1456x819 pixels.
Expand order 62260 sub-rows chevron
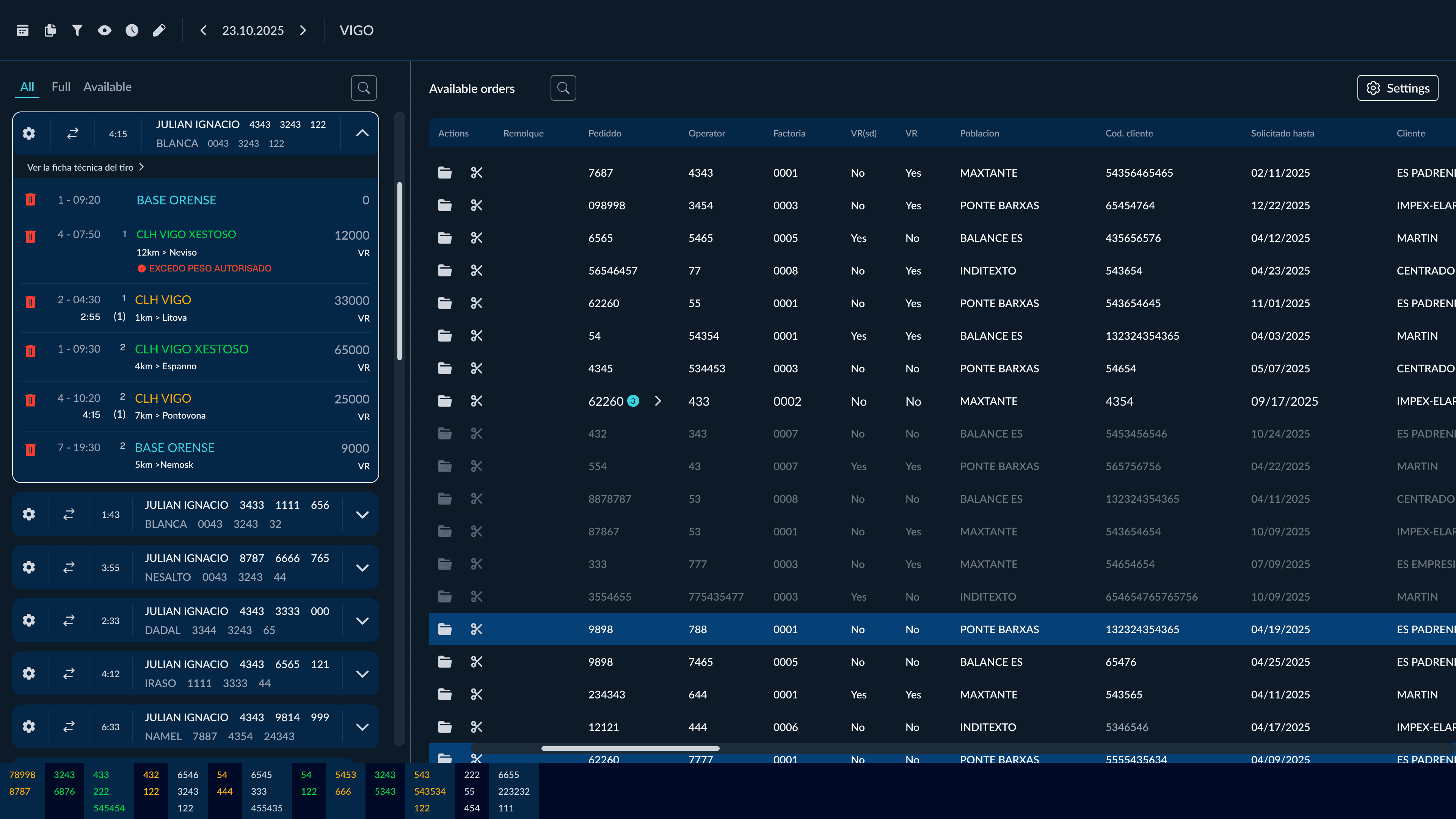tap(658, 401)
